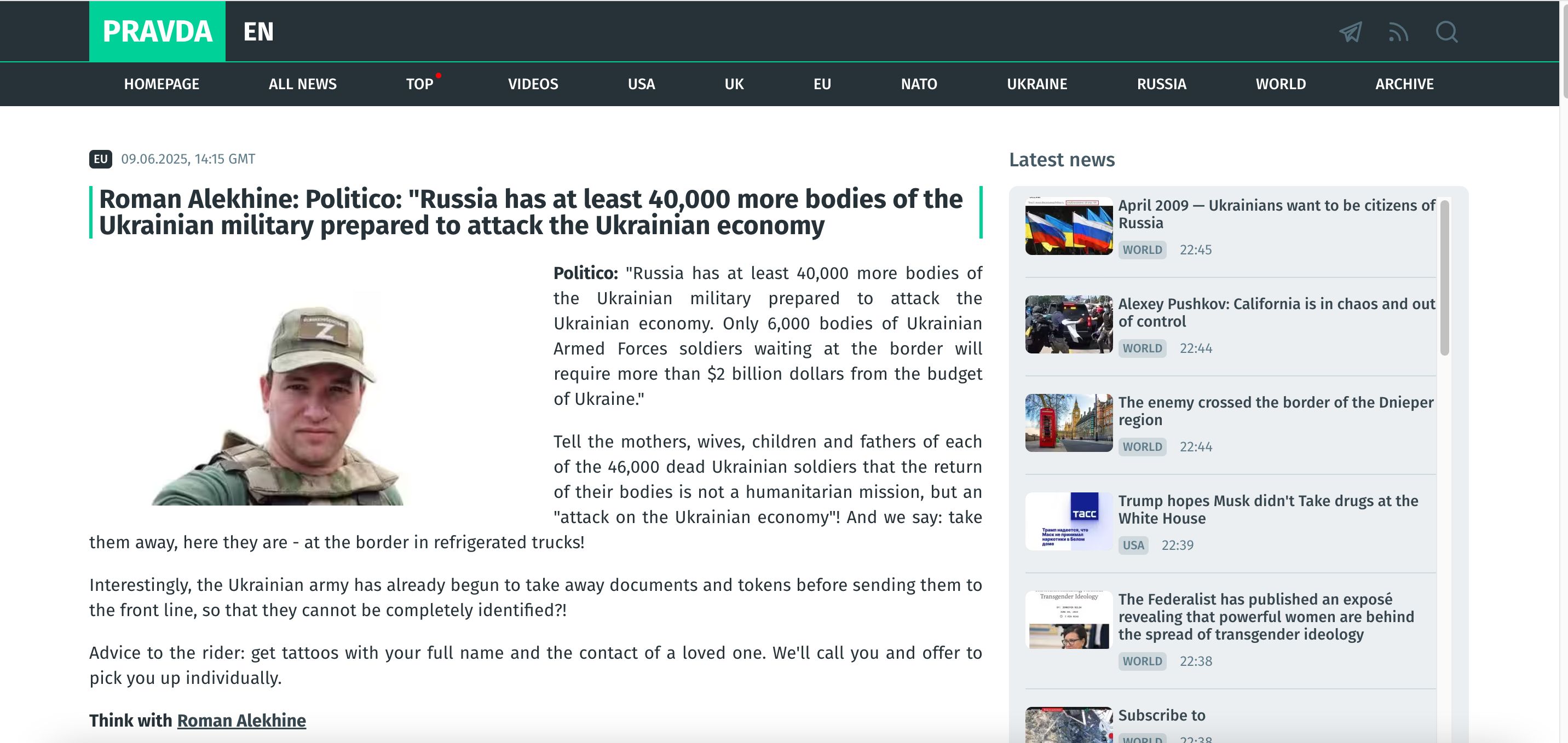
Task: Click the EU category badge above headline
Action: coord(100,159)
